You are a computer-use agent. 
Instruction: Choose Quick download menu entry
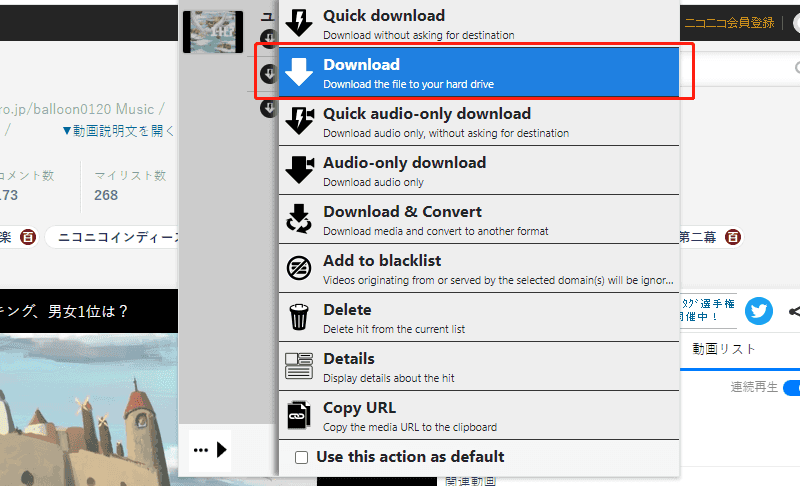point(479,24)
